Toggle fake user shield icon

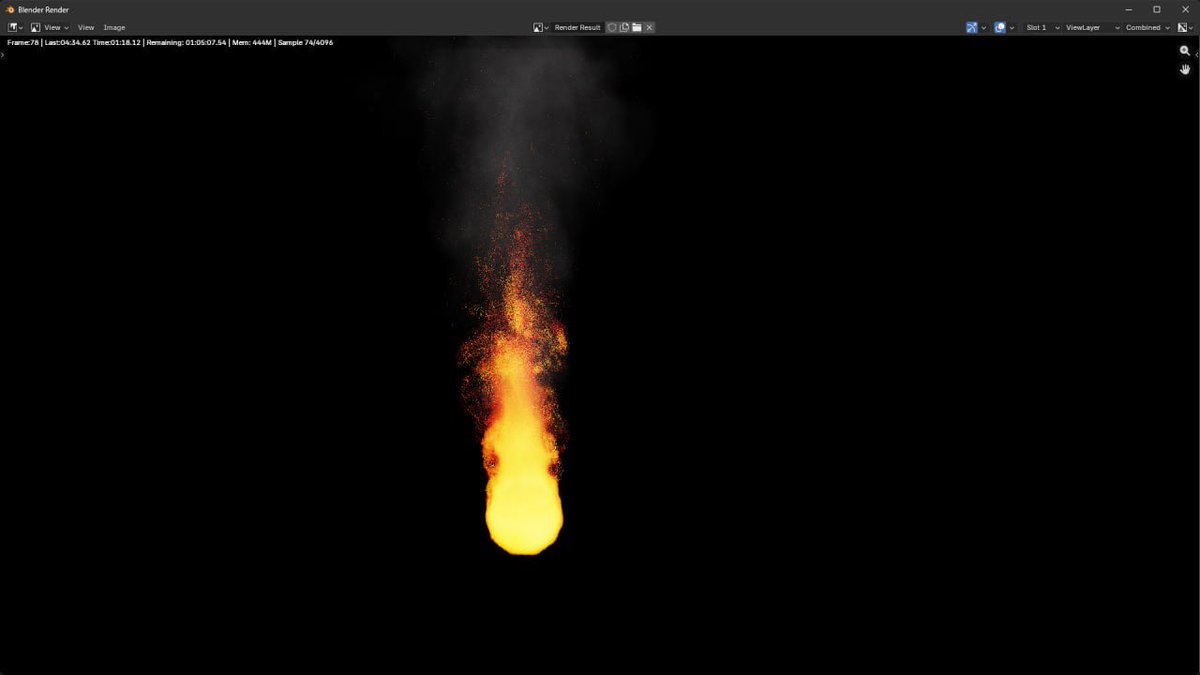[612, 27]
